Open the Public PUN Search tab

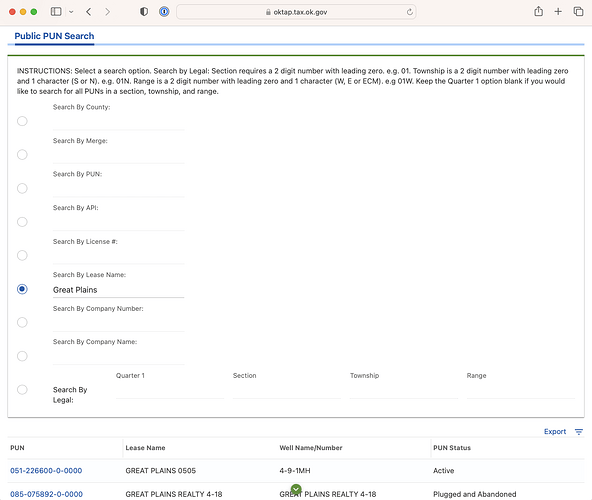tap(54, 36)
